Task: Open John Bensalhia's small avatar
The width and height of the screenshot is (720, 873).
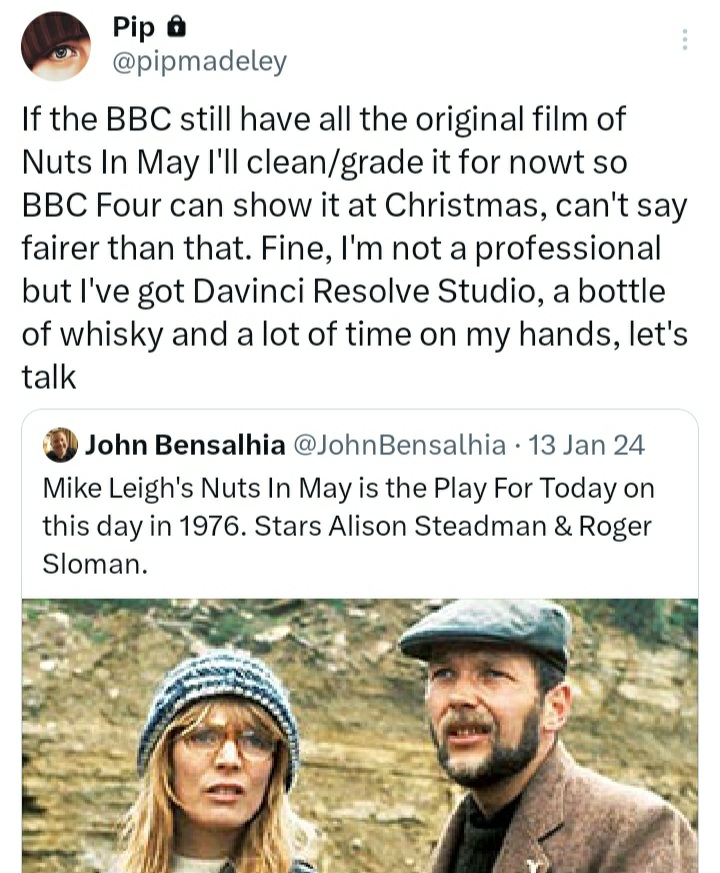Action: point(62,444)
